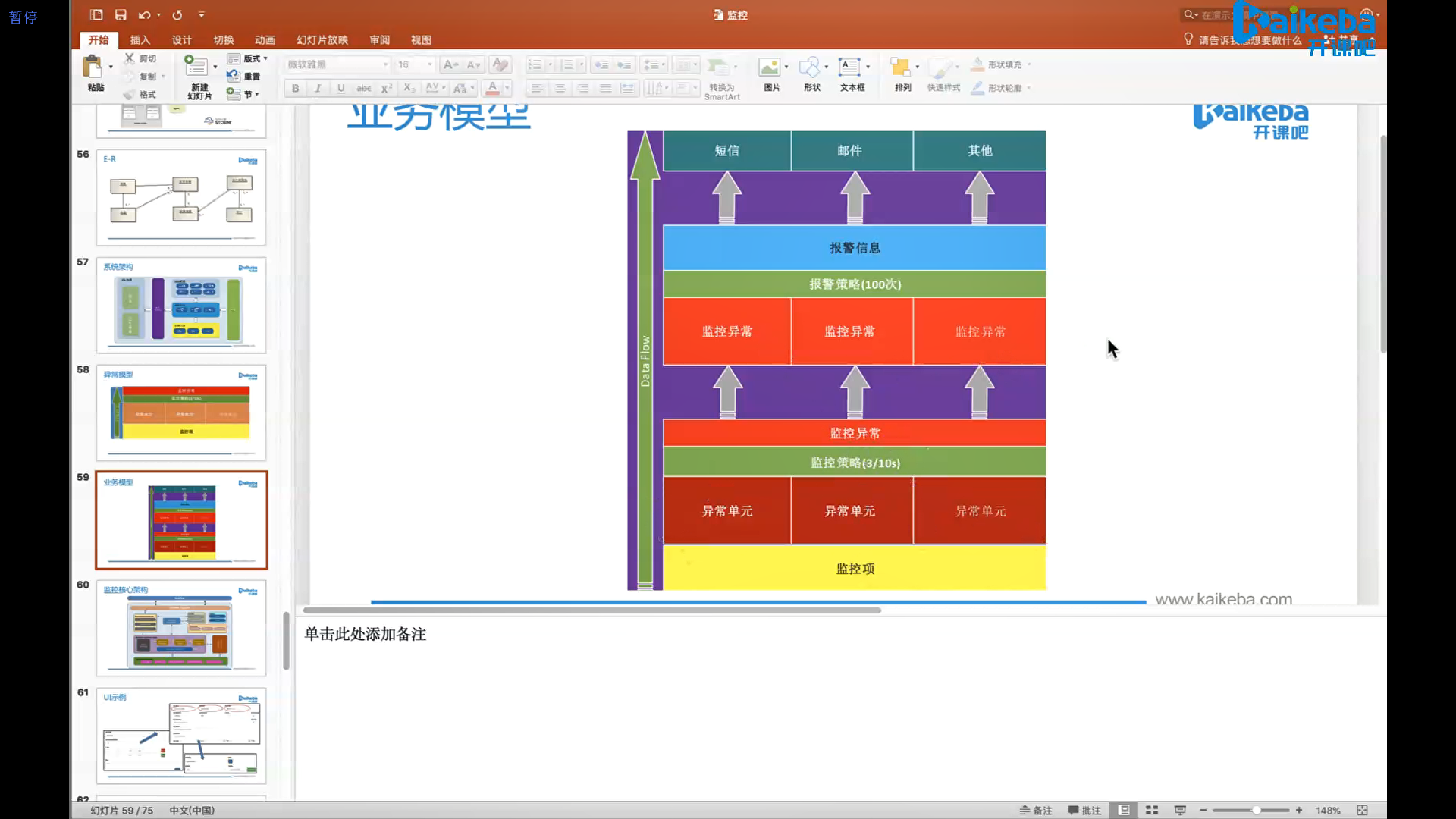Insert a picture with 图片 icon
Screen dimensions: 1456x819
click(x=770, y=68)
